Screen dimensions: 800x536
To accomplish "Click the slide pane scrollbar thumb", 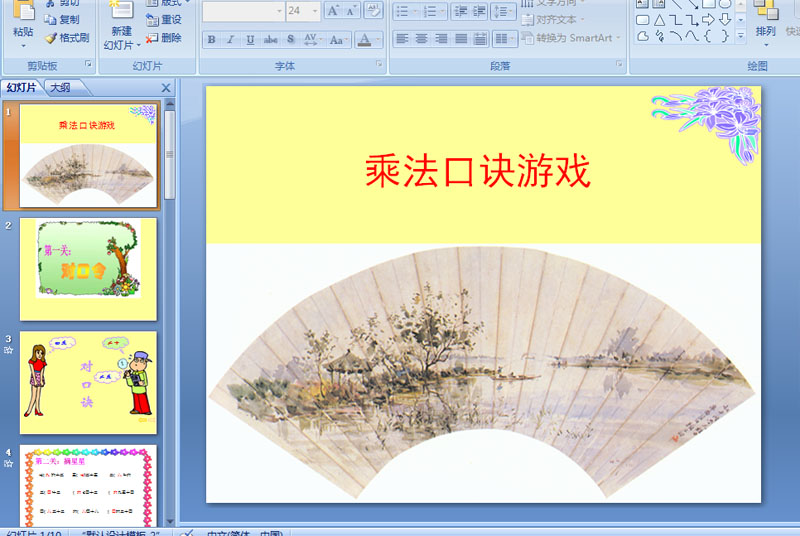I will coord(170,155).
